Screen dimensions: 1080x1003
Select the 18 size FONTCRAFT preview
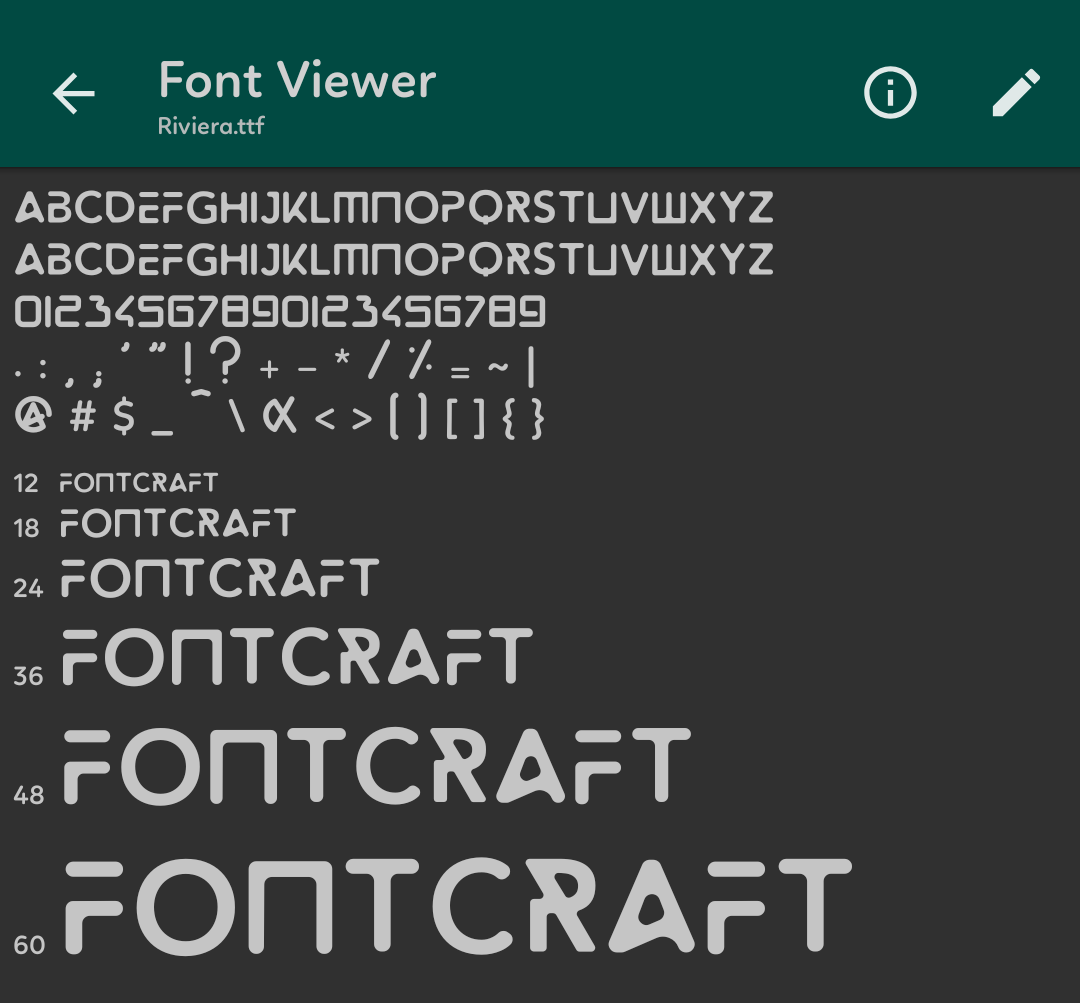pos(178,523)
